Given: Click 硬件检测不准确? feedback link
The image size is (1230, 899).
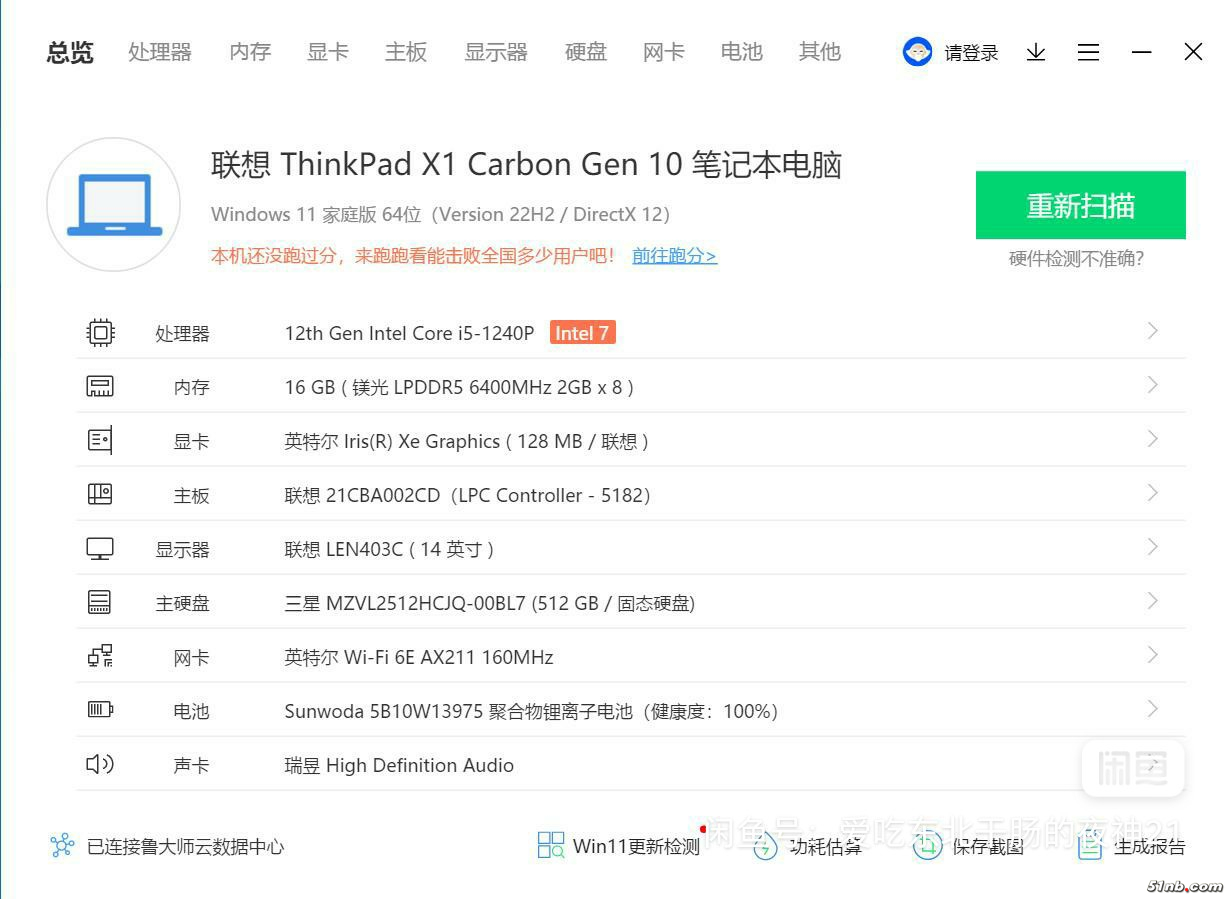Looking at the screenshot, I should 1076,259.
